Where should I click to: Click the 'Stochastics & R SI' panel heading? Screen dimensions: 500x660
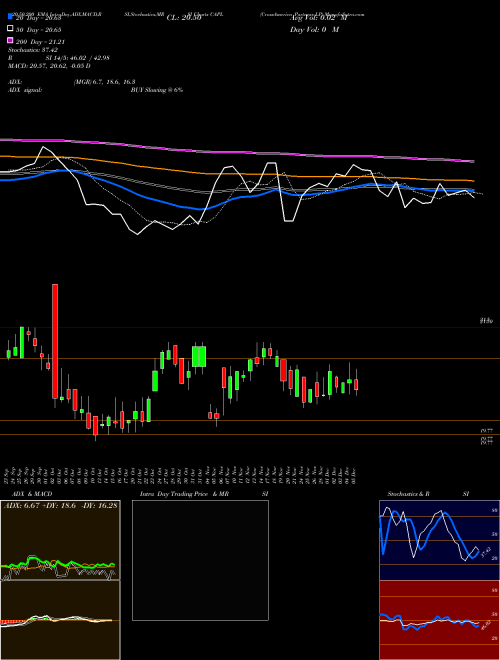tap(428, 494)
